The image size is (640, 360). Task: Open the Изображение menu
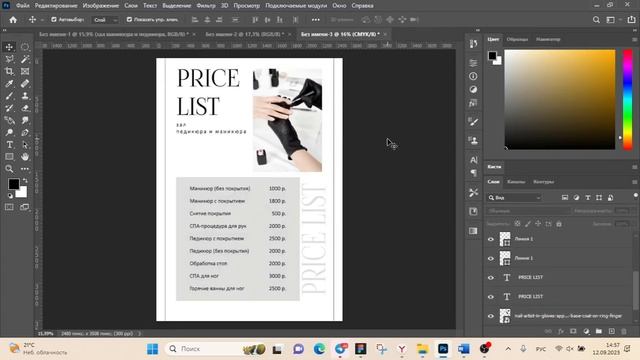[x=101, y=6]
